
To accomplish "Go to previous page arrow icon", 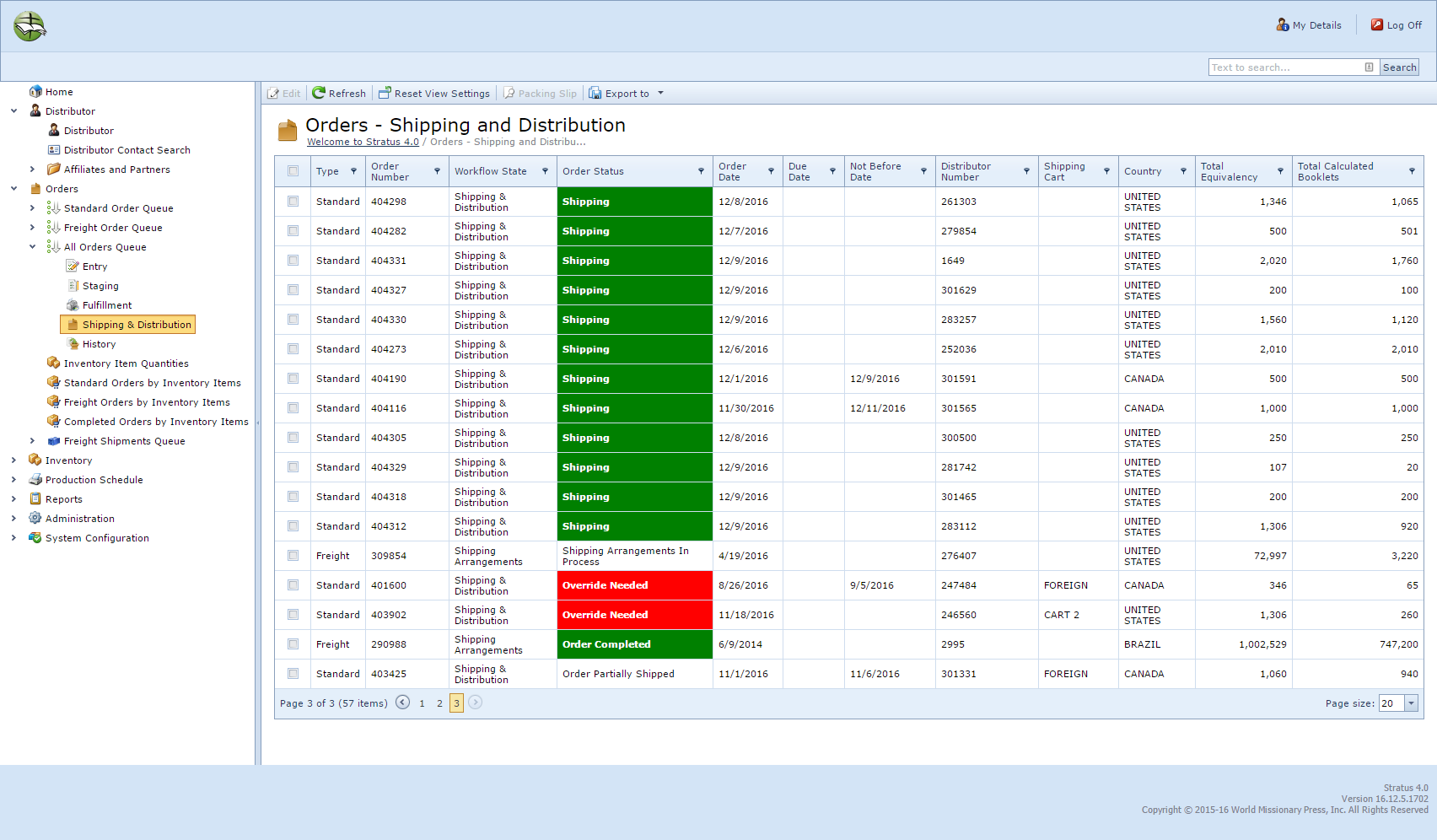I will 403,702.
